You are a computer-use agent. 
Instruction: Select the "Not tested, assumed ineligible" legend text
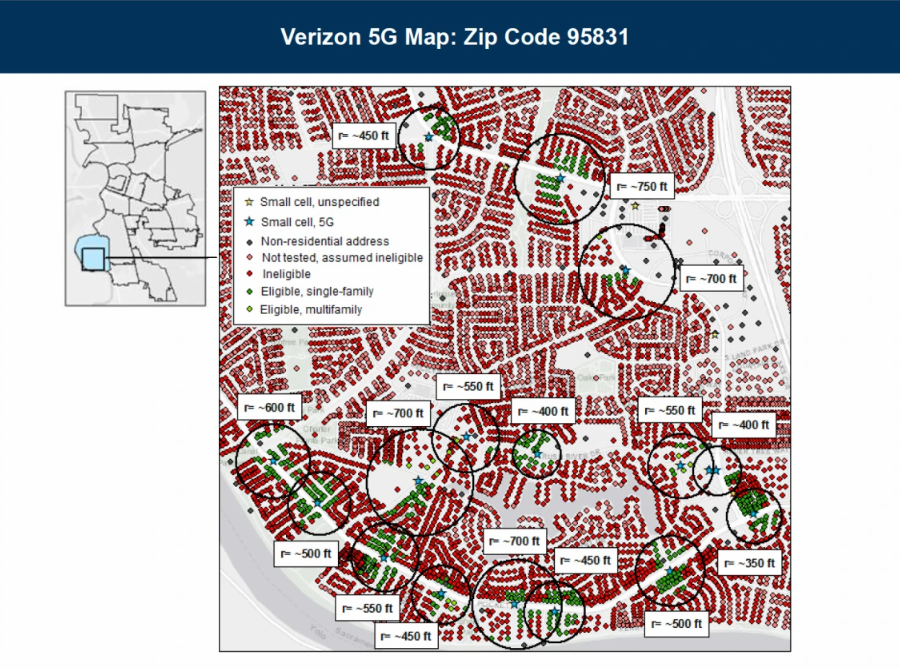click(342, 257)
